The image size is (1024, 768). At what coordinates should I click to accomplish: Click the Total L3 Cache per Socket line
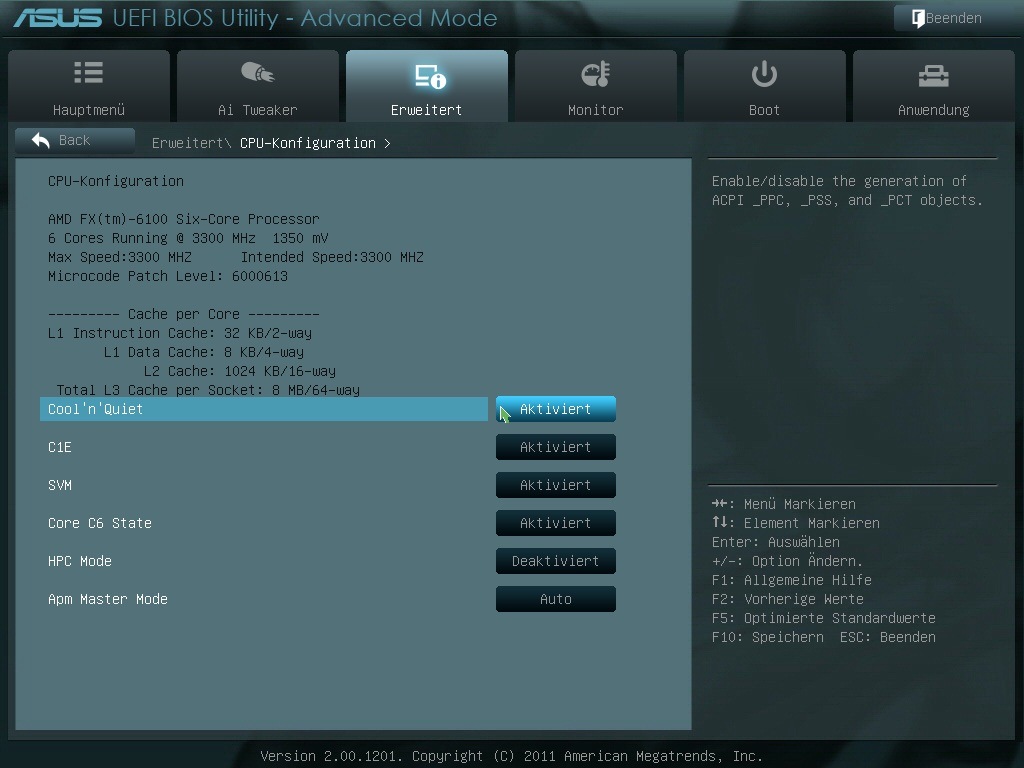tap(208, 390)
